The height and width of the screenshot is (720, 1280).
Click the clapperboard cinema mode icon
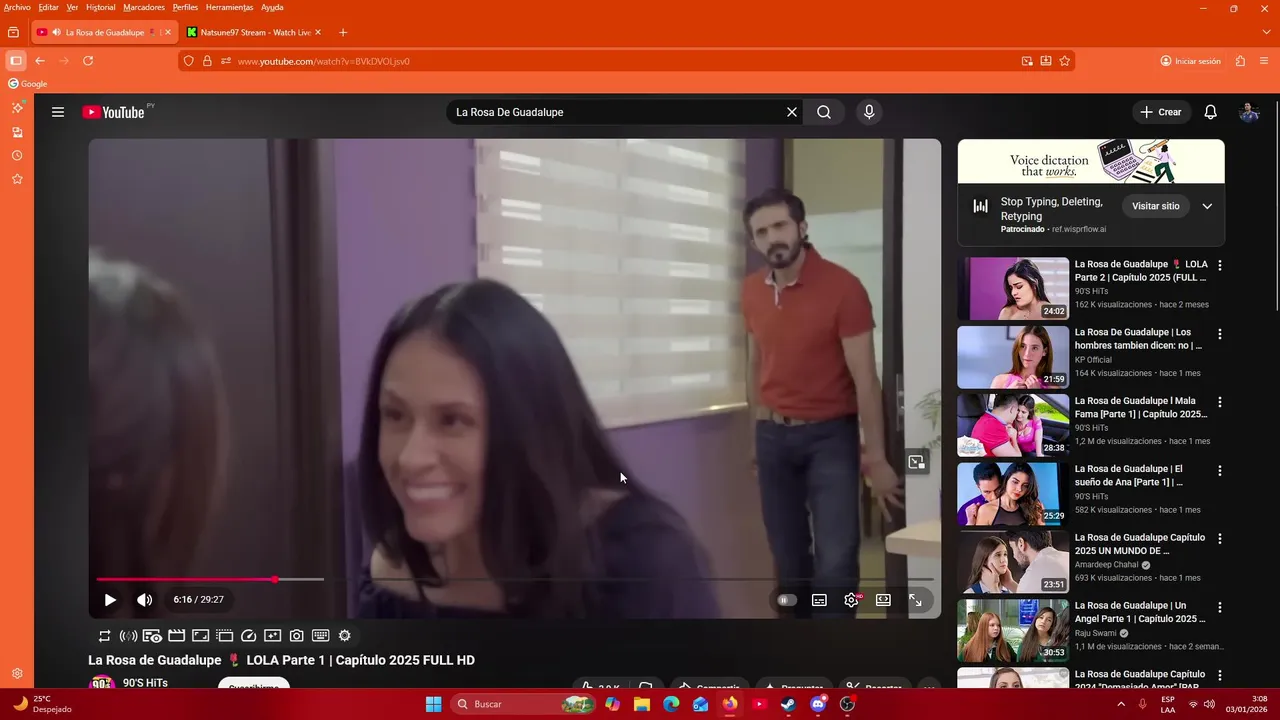click(176, 636)
